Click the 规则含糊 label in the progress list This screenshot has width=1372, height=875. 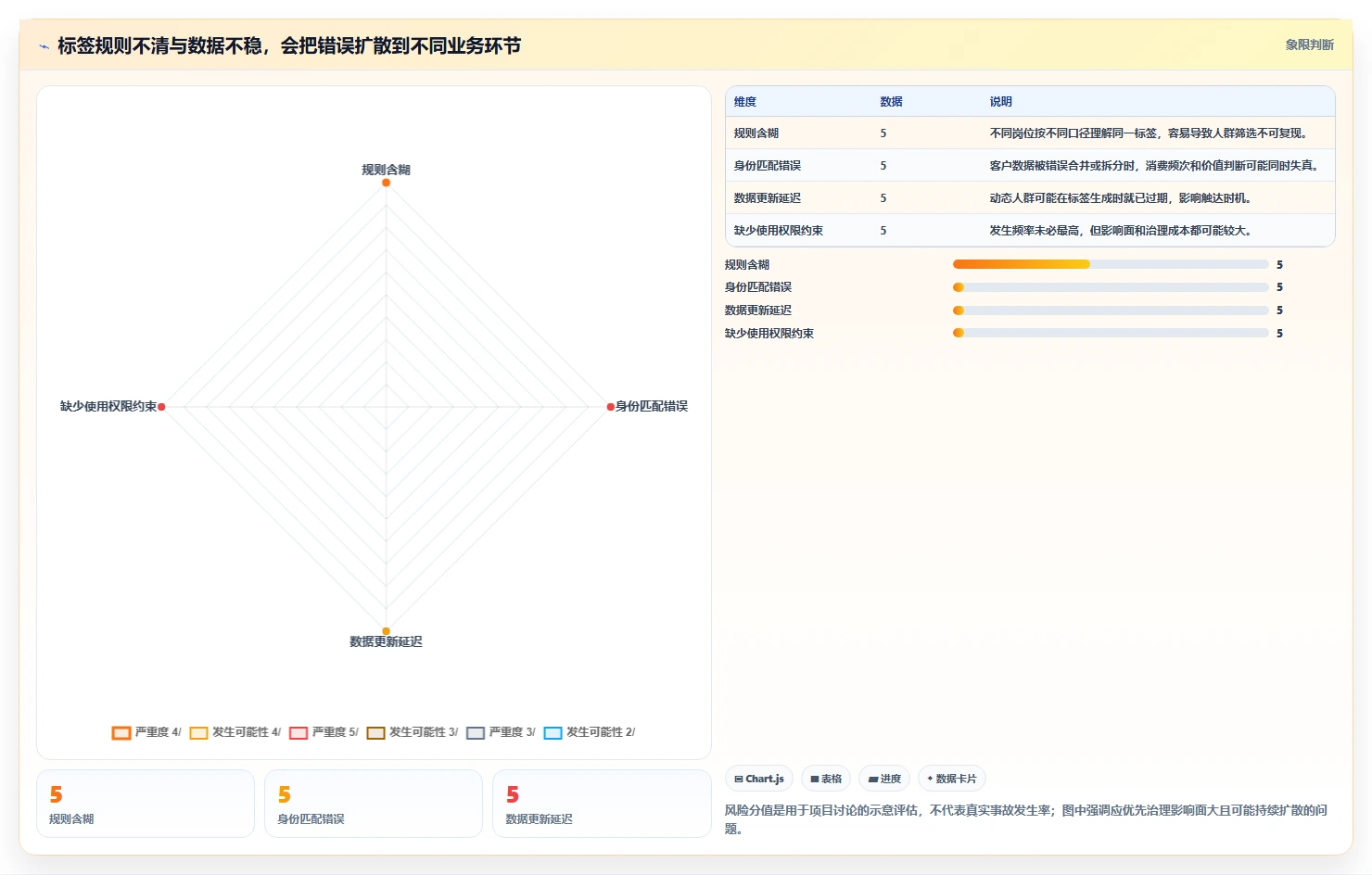pos(747,265)
